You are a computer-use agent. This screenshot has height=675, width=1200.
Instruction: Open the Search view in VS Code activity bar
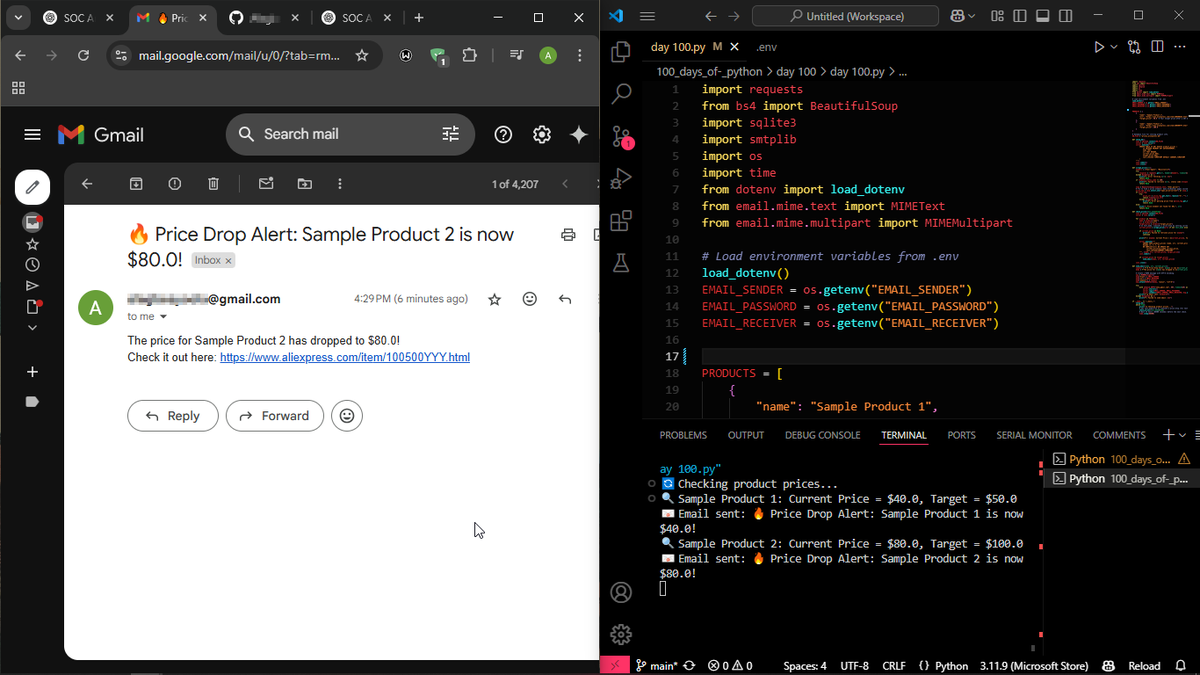click(621, 94)
